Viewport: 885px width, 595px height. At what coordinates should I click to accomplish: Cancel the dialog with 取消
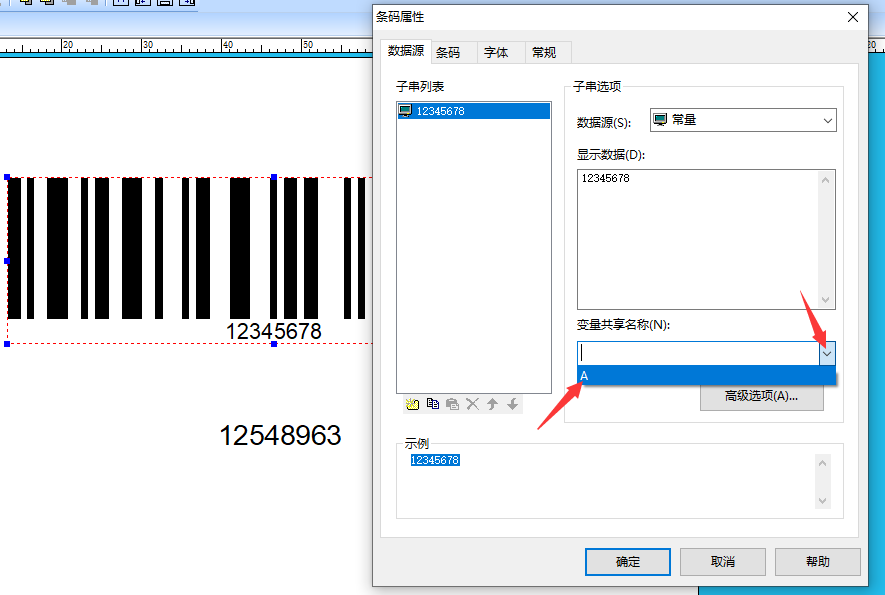point(722,562)
